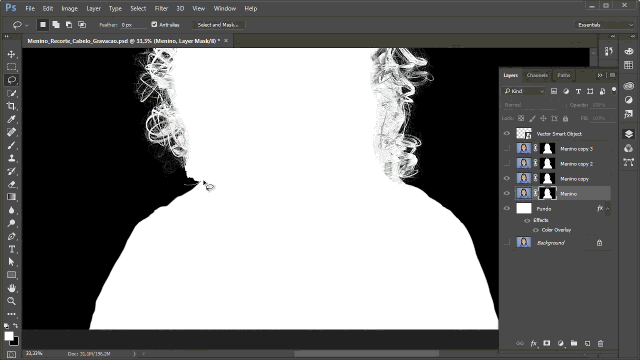Open the Essentials workspace dropdown
This screenshot has height=360, width=640.
[x=604, y=25]
